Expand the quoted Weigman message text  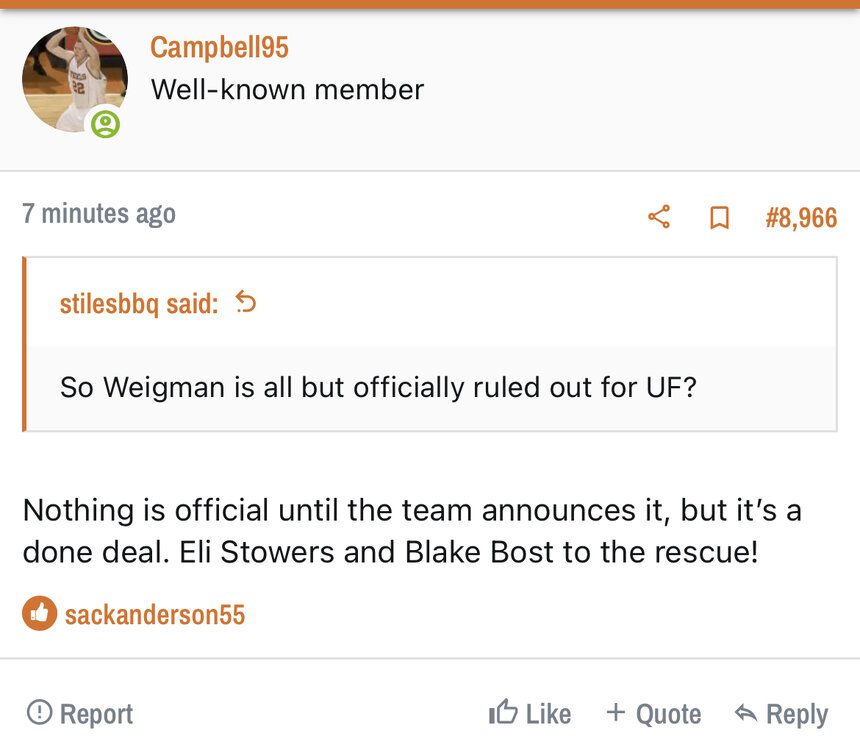click(378, 387)
